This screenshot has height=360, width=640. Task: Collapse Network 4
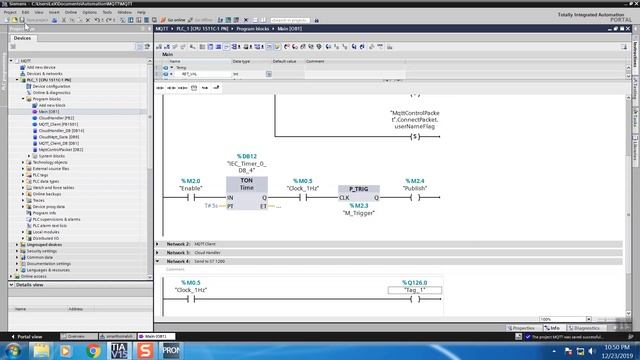click(158, 261)
